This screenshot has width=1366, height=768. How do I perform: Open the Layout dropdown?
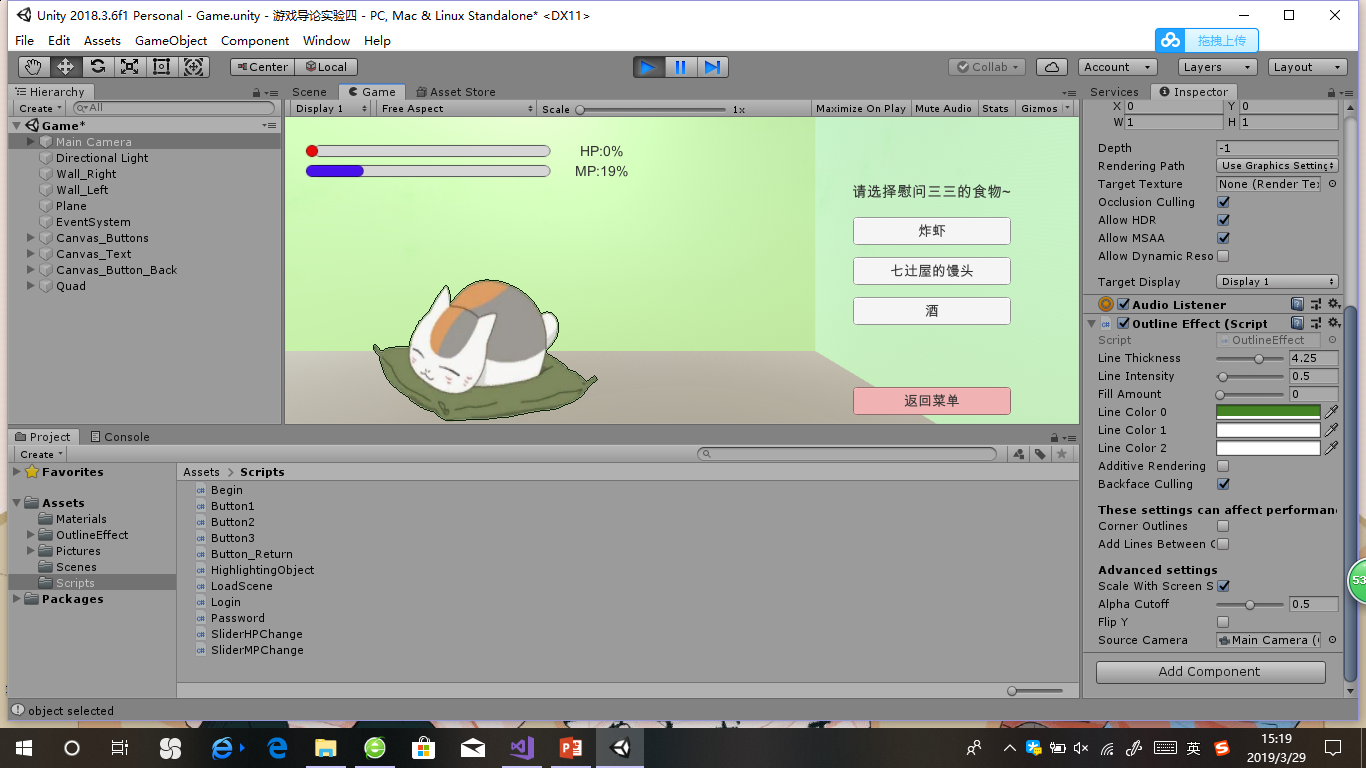pos(1307,66)
